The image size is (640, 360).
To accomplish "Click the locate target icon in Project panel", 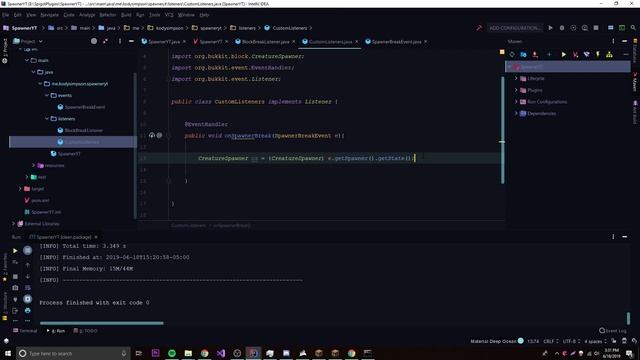I will (94, 41).
